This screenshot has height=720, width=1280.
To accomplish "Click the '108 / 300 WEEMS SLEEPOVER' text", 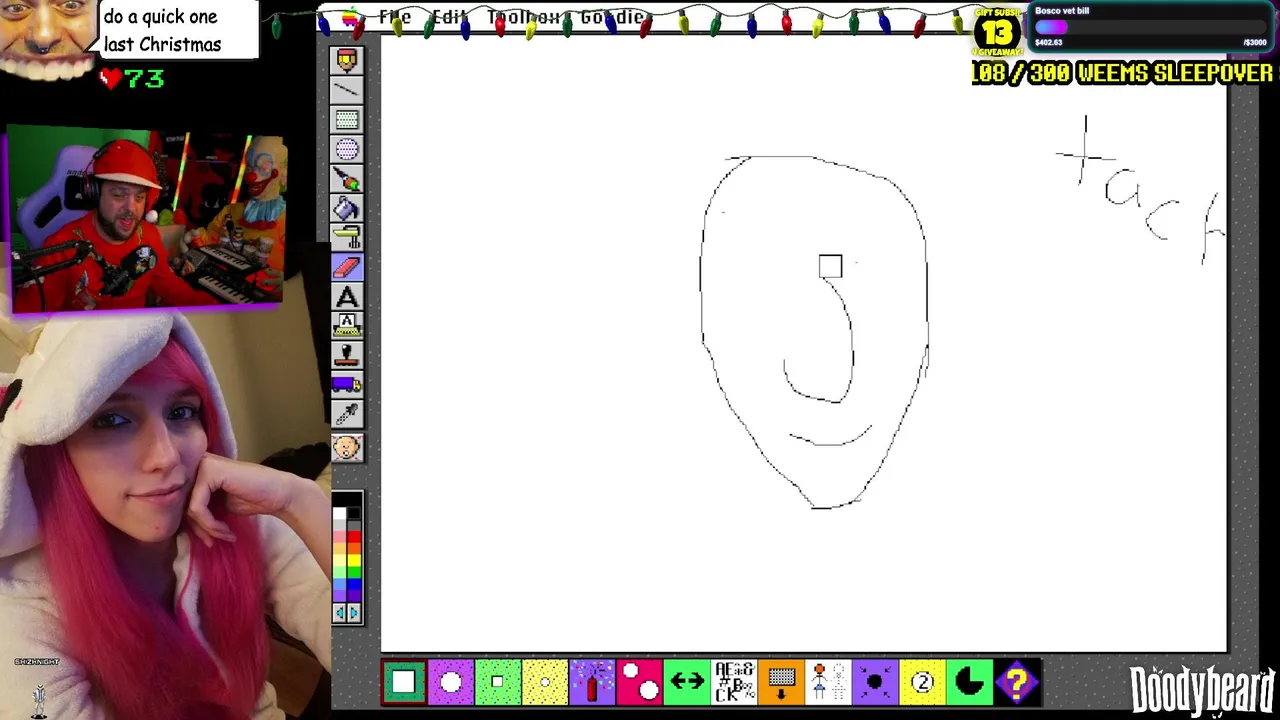I will (1122, 73).
